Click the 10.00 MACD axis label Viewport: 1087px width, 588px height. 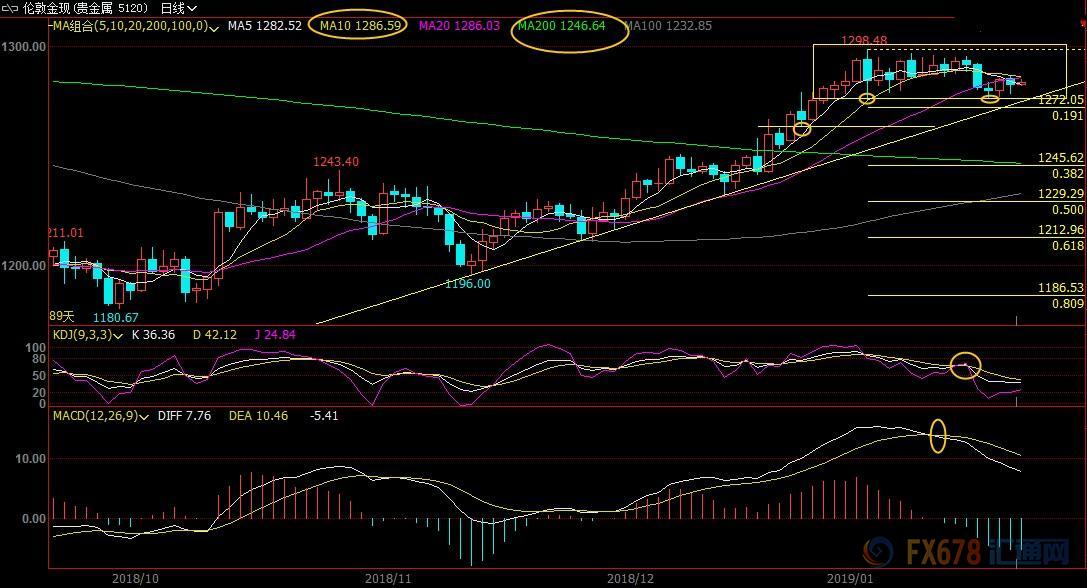pos(31,459)
